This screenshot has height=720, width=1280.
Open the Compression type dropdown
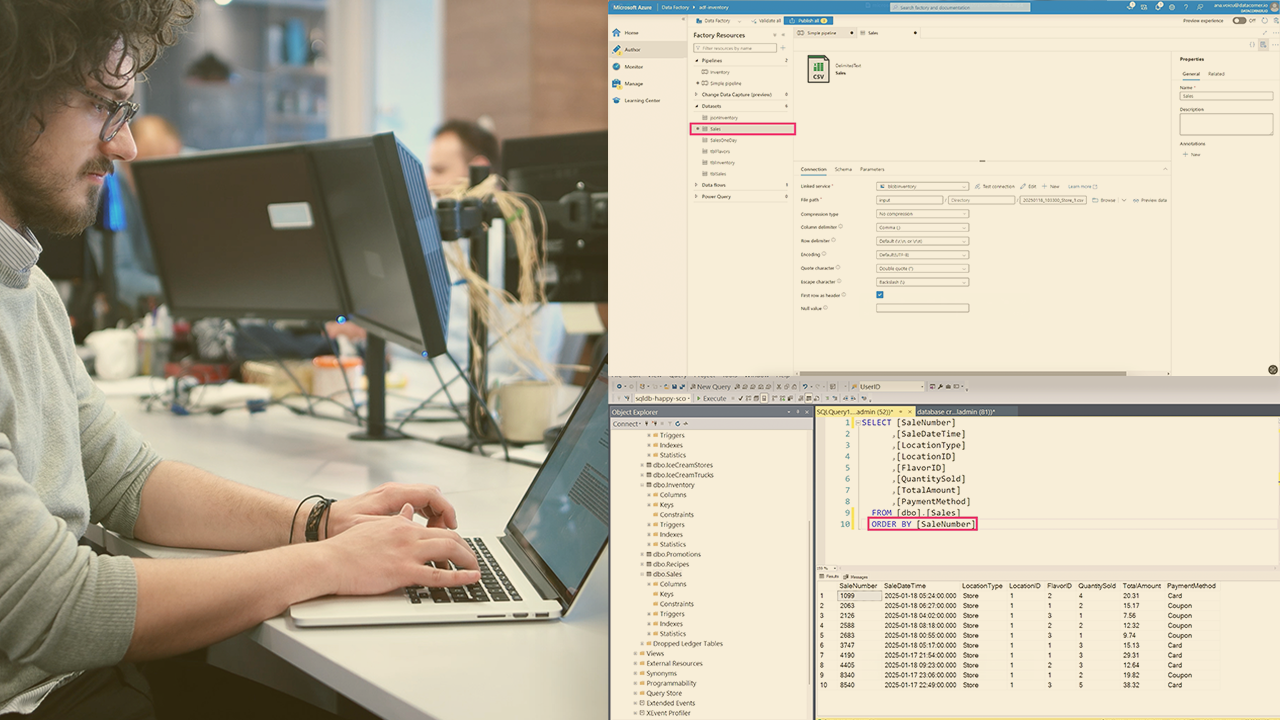(922, 214)
